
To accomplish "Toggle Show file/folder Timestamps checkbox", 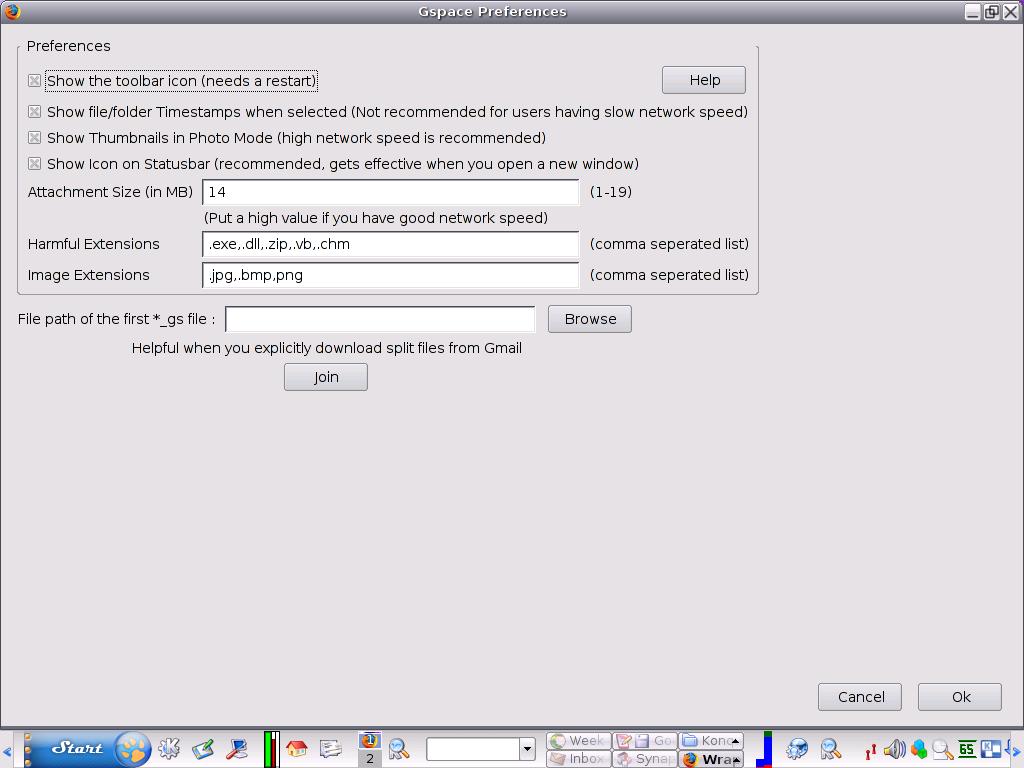I will point(35,112).
